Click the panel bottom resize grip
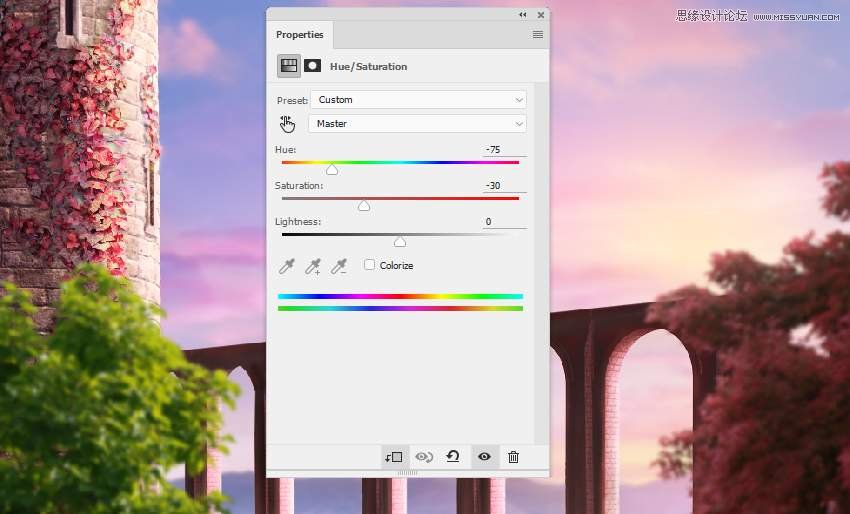 [408, 473]
